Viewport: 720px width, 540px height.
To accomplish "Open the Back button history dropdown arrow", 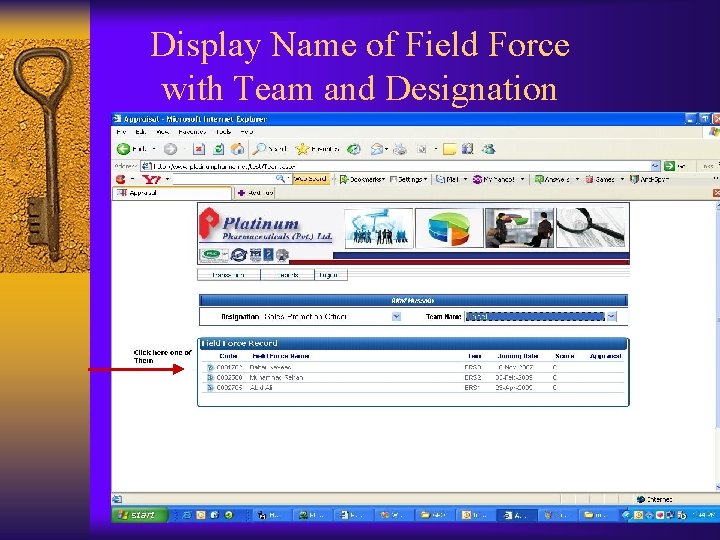I will pyautogui.click(x=154, y=149).
